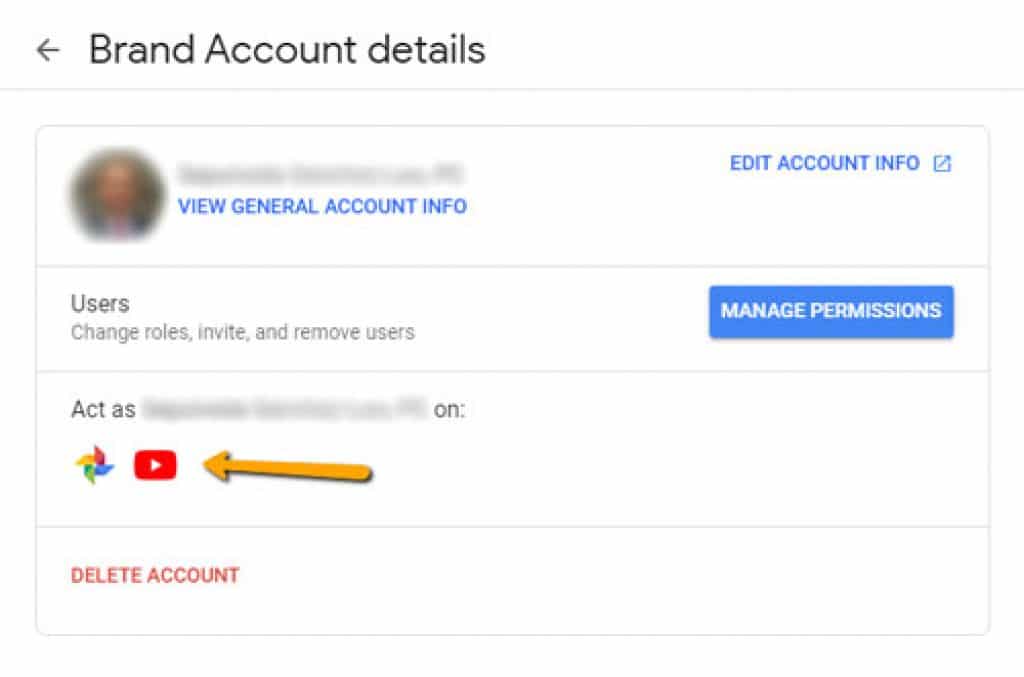Viewport: 1024px width, 677px height.
Task: Click the word 'details' in page title
Action: 426,50
